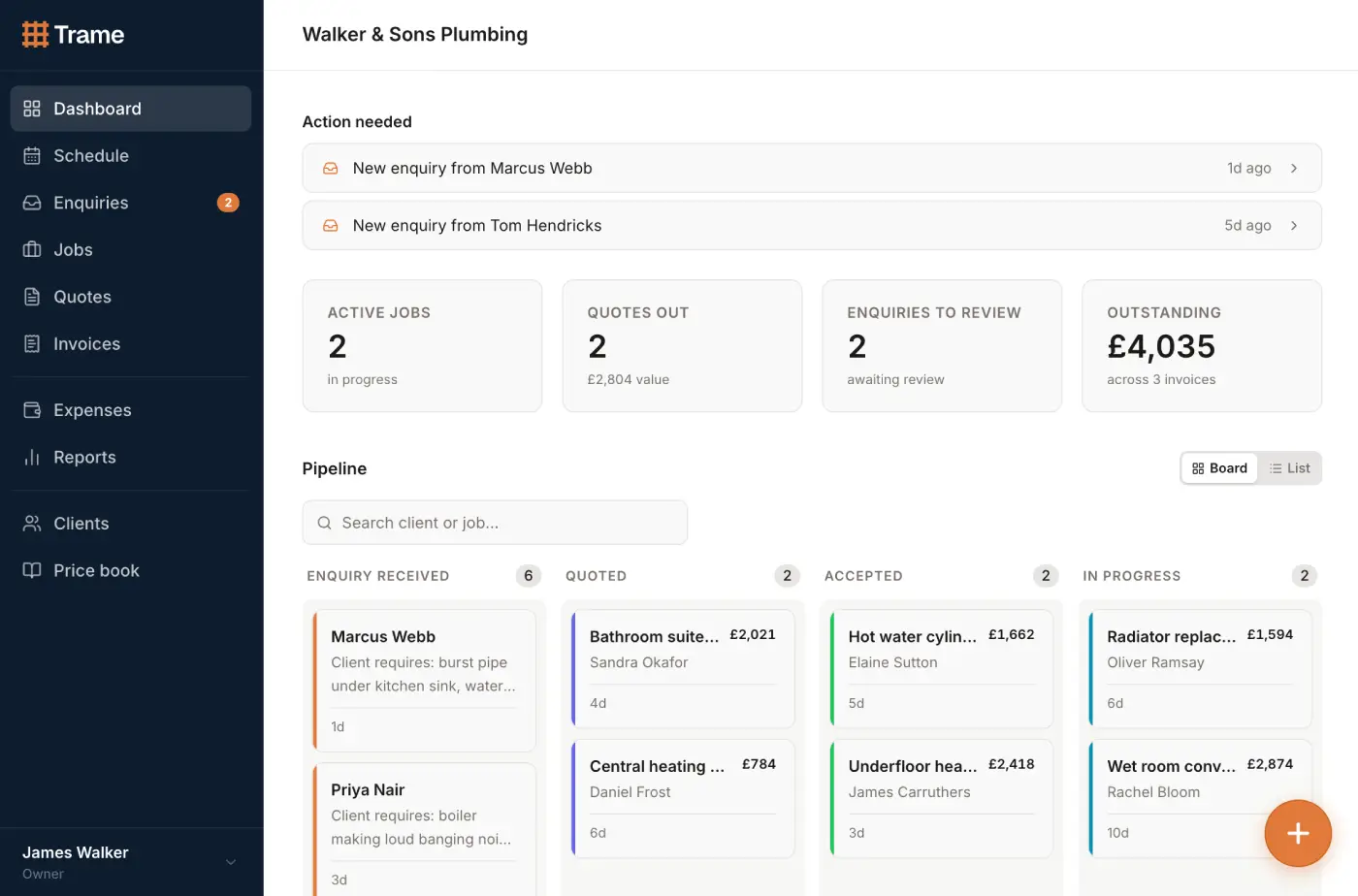
Task: Open the Active Jobs summary card
Action: point(422,346)
